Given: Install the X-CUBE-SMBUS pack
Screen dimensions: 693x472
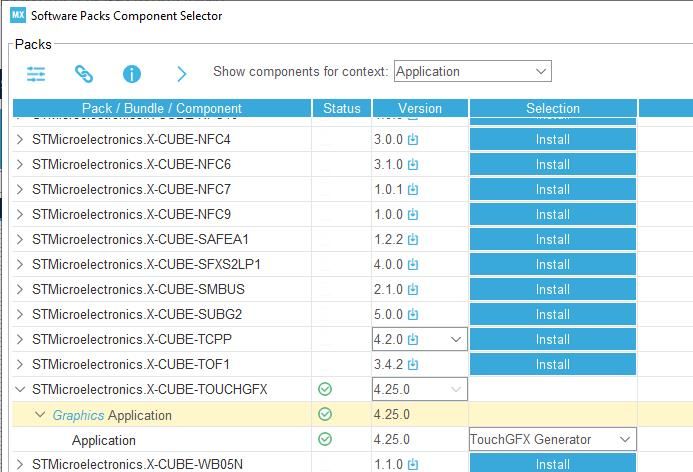Looking at the screenshot, I should point(553,289).
